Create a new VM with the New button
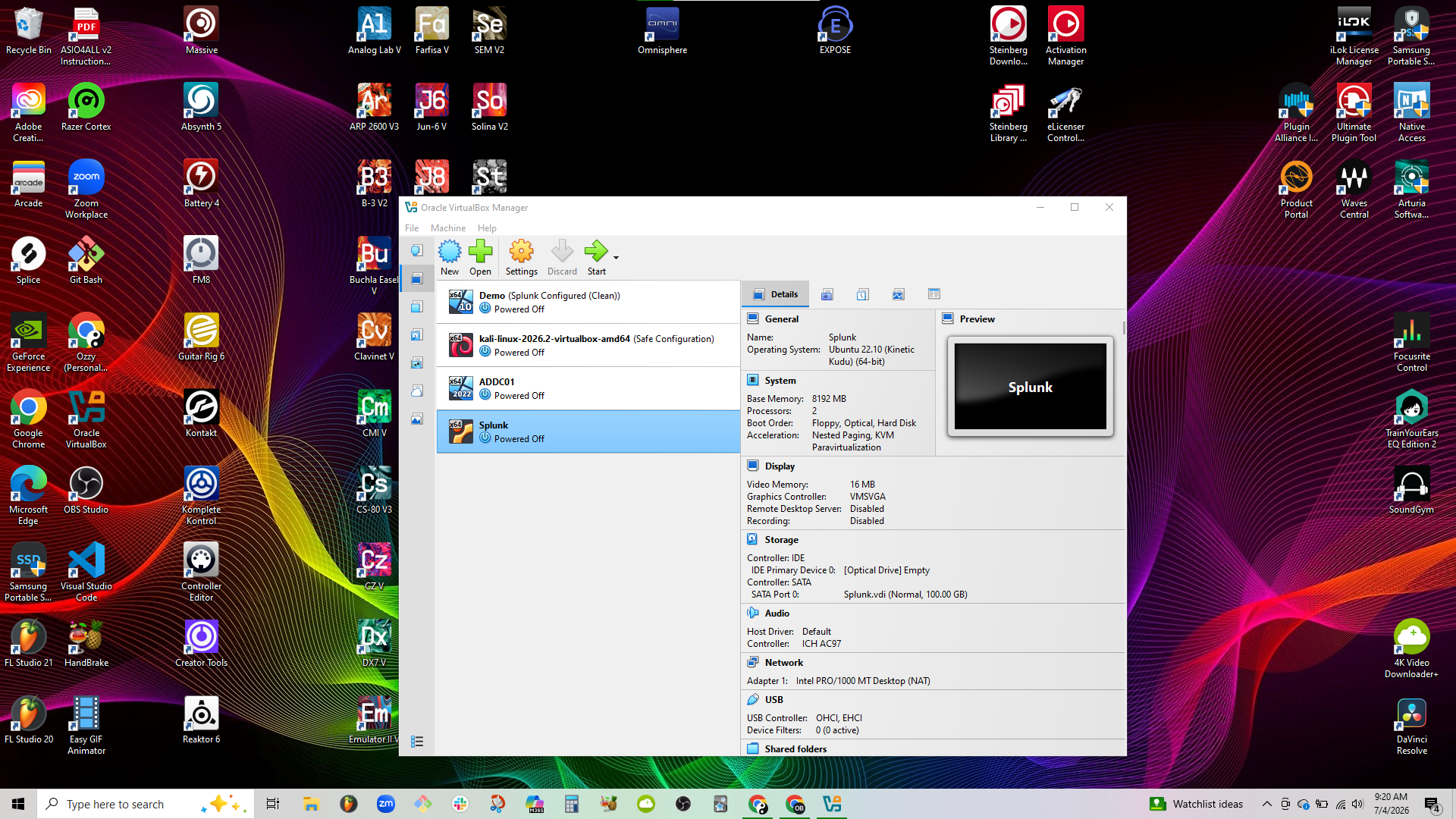Screen dimensions: 1456x819 [450, 257]
